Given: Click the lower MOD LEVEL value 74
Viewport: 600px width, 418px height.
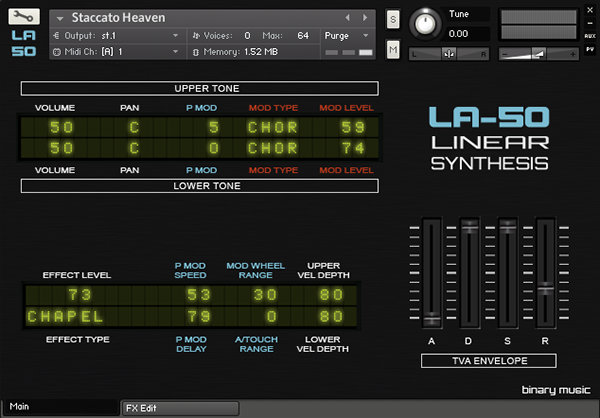Looking at the screenshot, I should [353, 148].
